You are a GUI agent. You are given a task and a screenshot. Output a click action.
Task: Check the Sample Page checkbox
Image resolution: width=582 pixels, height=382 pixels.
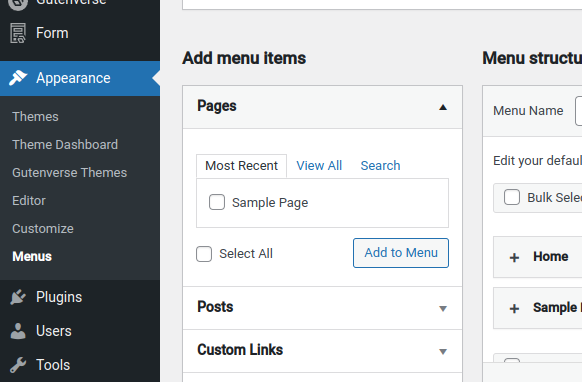click(x=217, y=202)
